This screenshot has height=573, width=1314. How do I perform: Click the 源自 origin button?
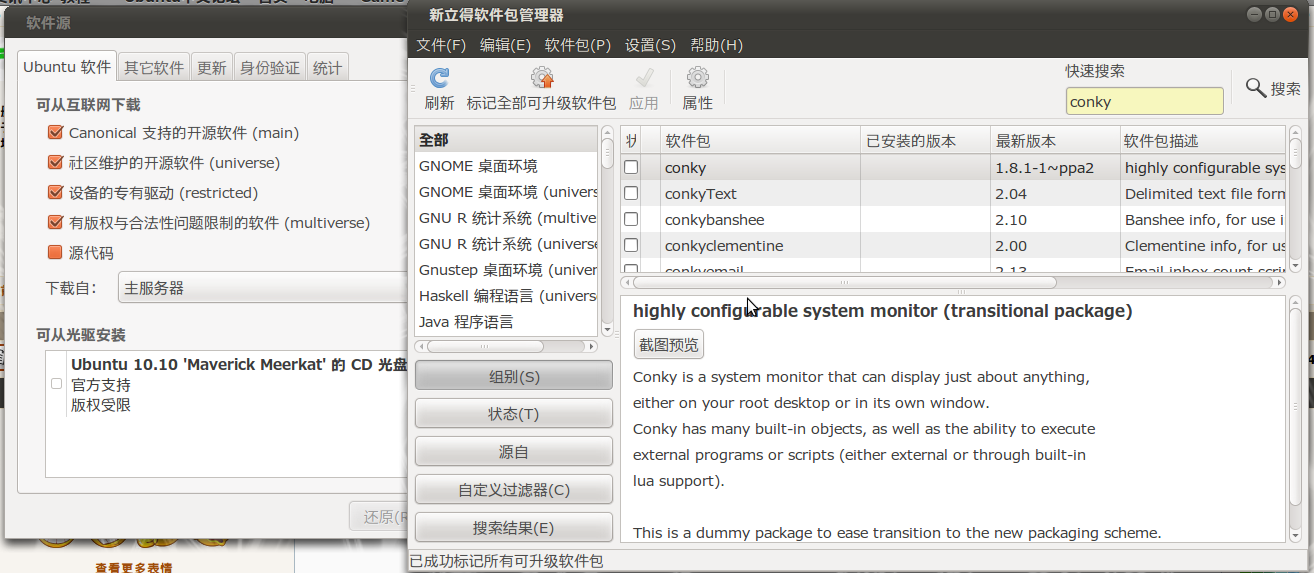click(x=514, y=452)
